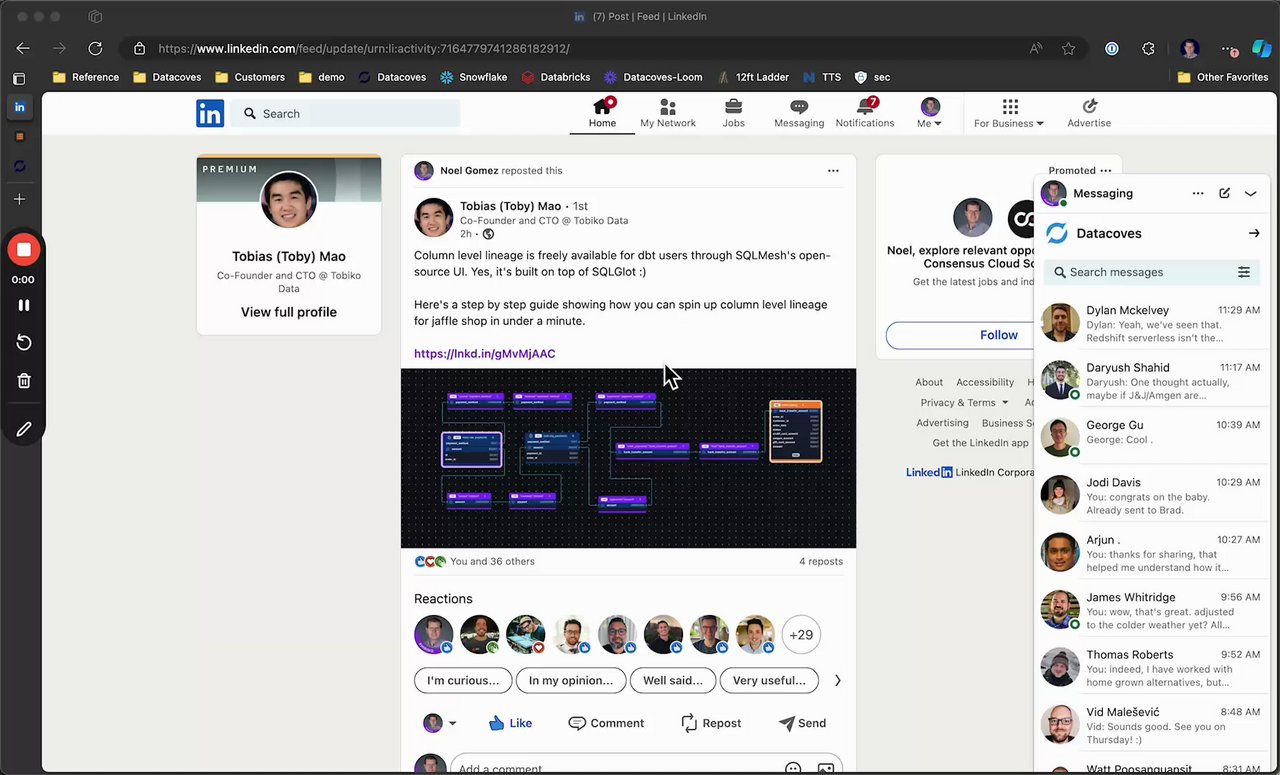The height and width of the screenshot is (775, 1280).
Task: Collapse the Messaging panel
Action: click(1250, 193)
